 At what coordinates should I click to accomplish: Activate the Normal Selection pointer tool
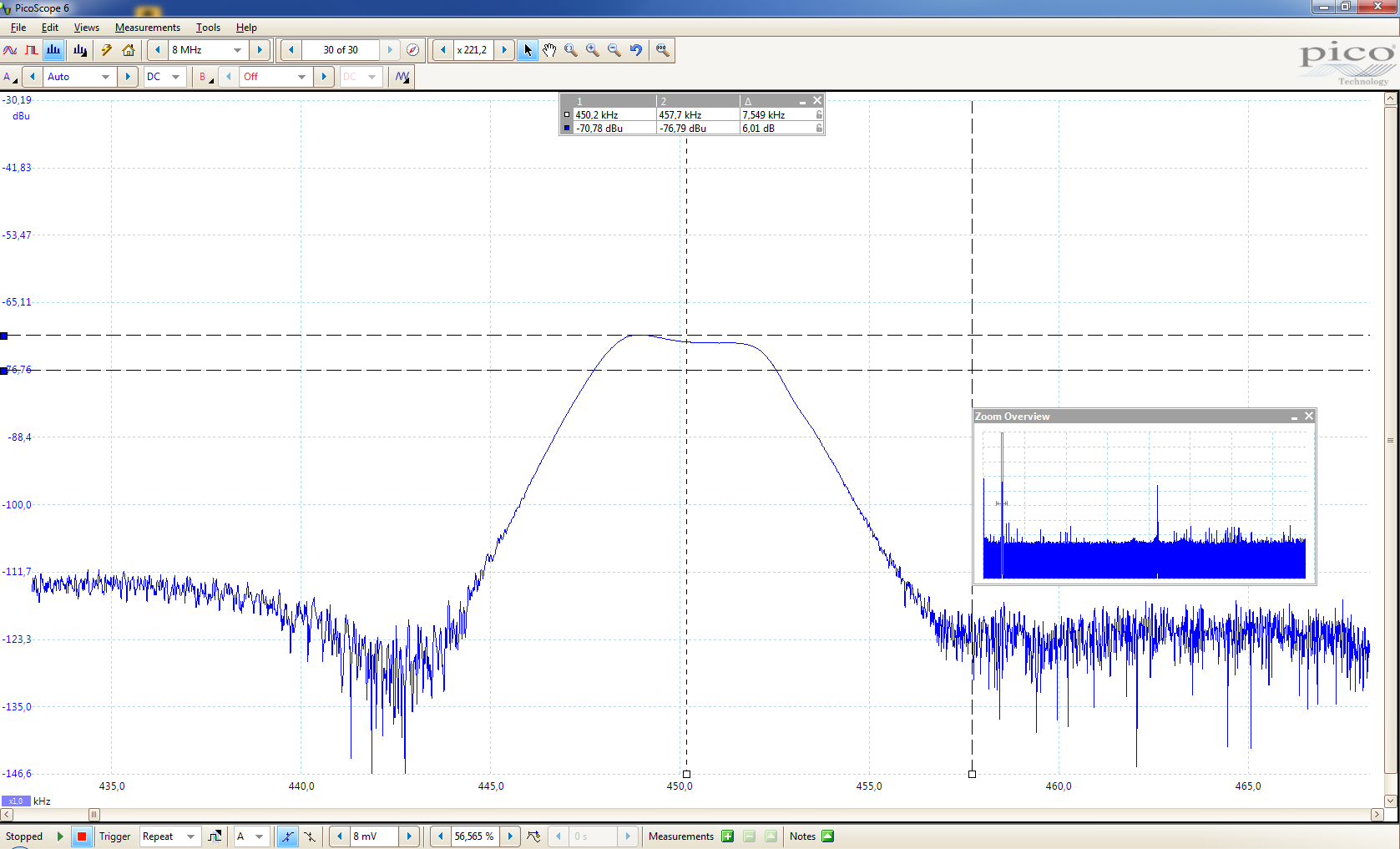(528, 50)
